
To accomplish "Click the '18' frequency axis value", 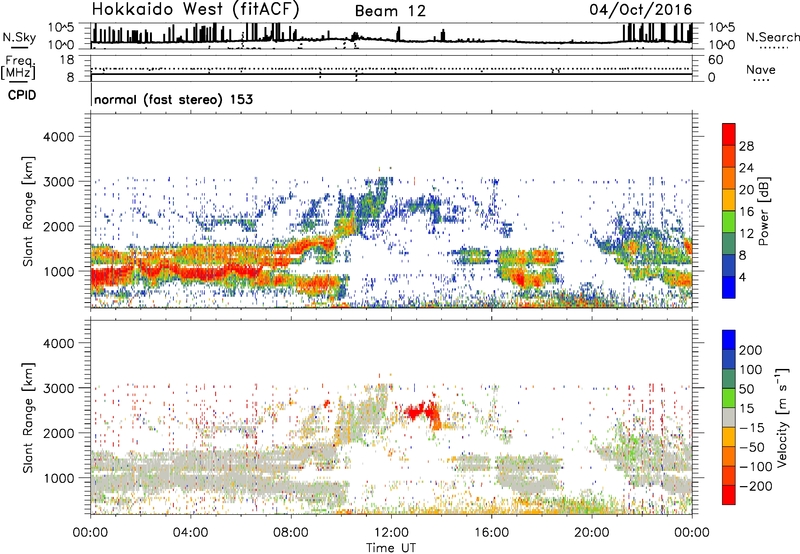I will click(67, 60).
